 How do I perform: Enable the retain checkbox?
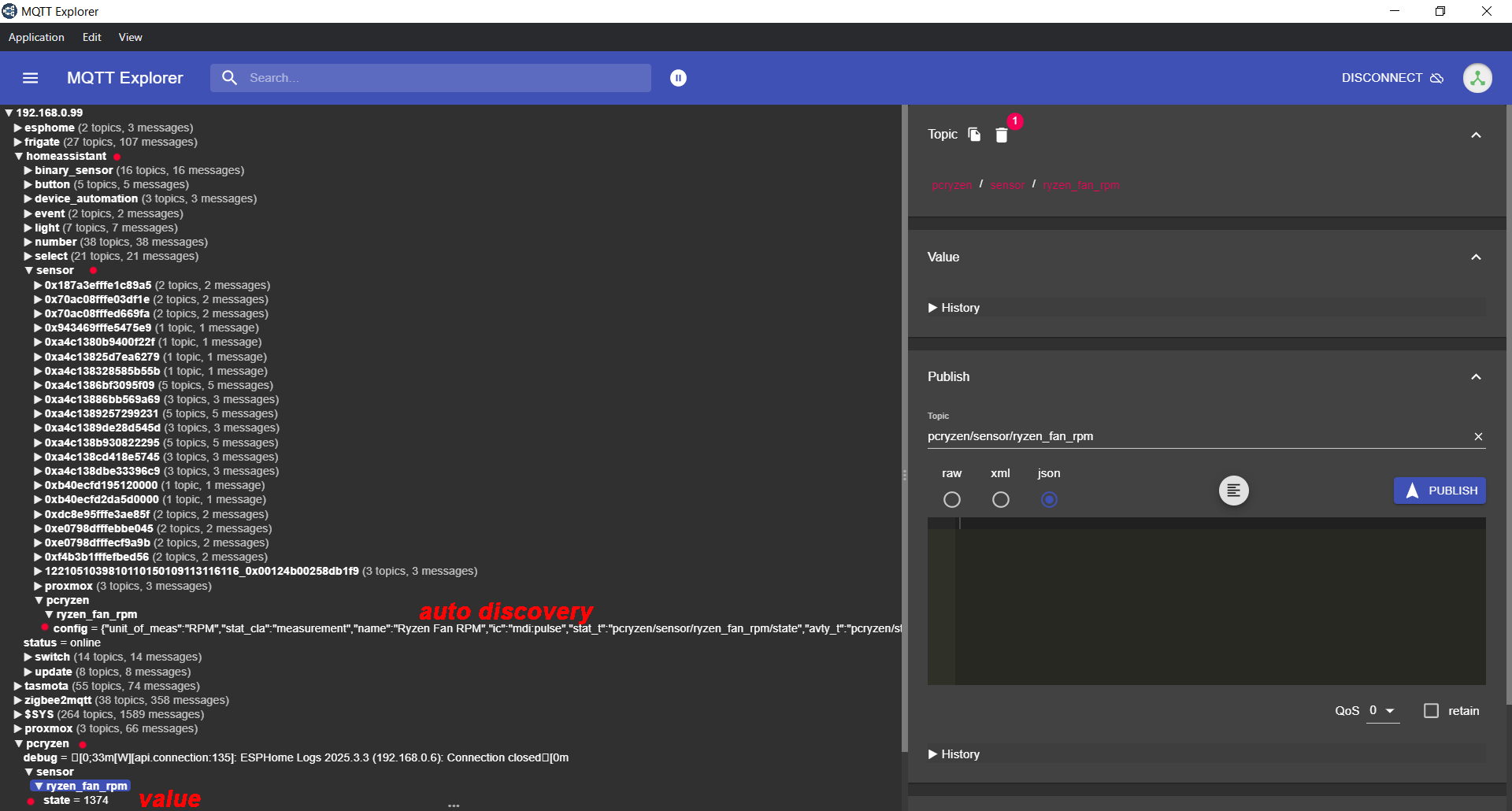click(1432, 711)
